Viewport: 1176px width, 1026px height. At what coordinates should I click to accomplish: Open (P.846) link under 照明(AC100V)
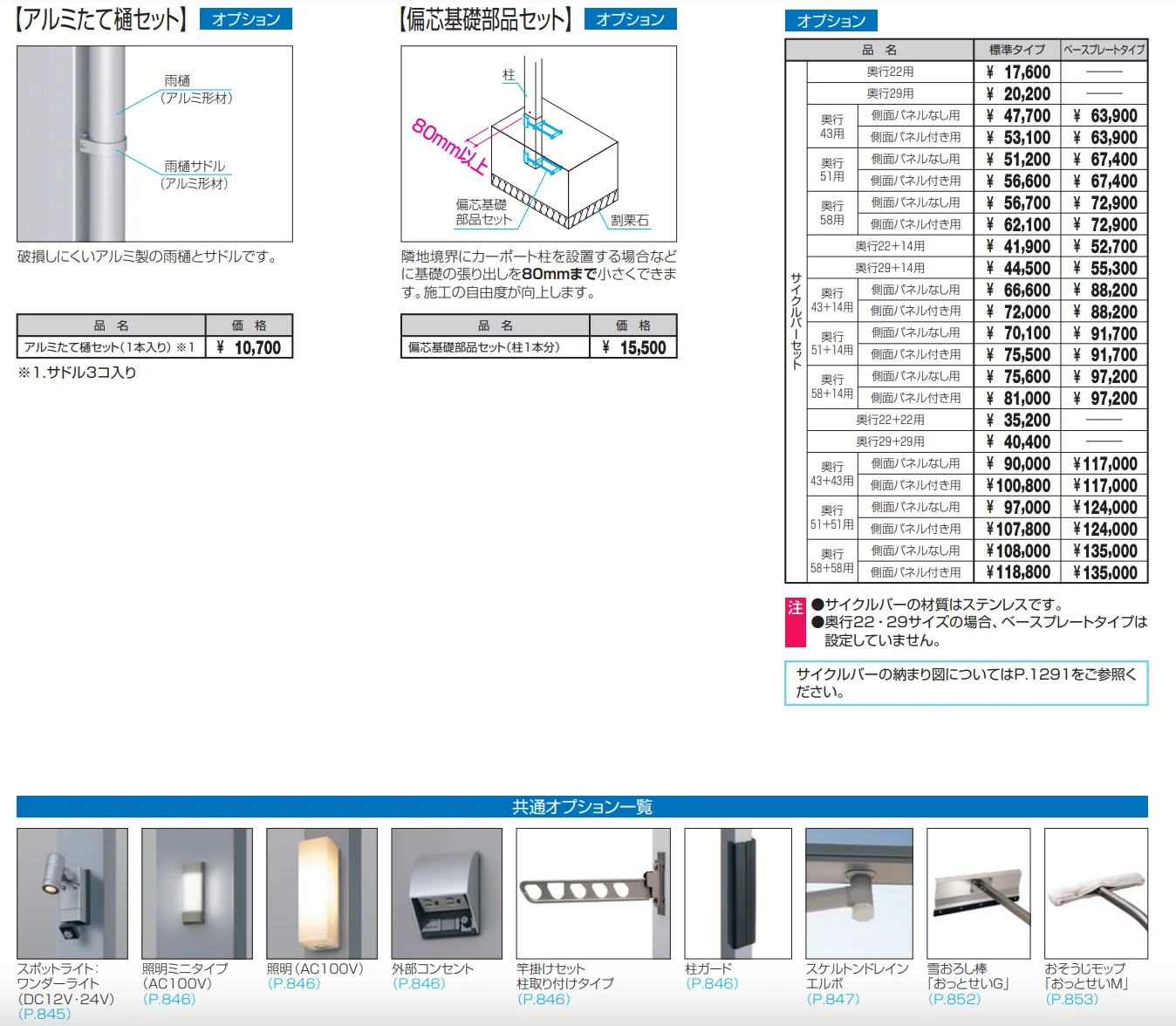click(x=294, y=983)
